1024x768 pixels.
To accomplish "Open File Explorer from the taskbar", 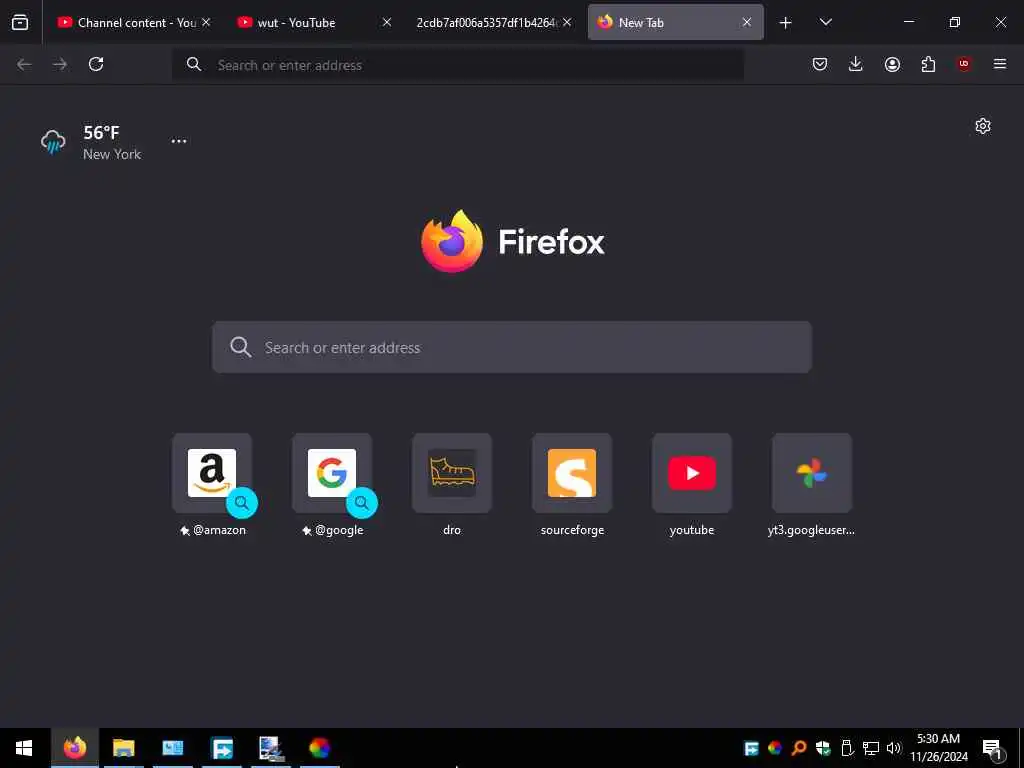I will [123, 748].
